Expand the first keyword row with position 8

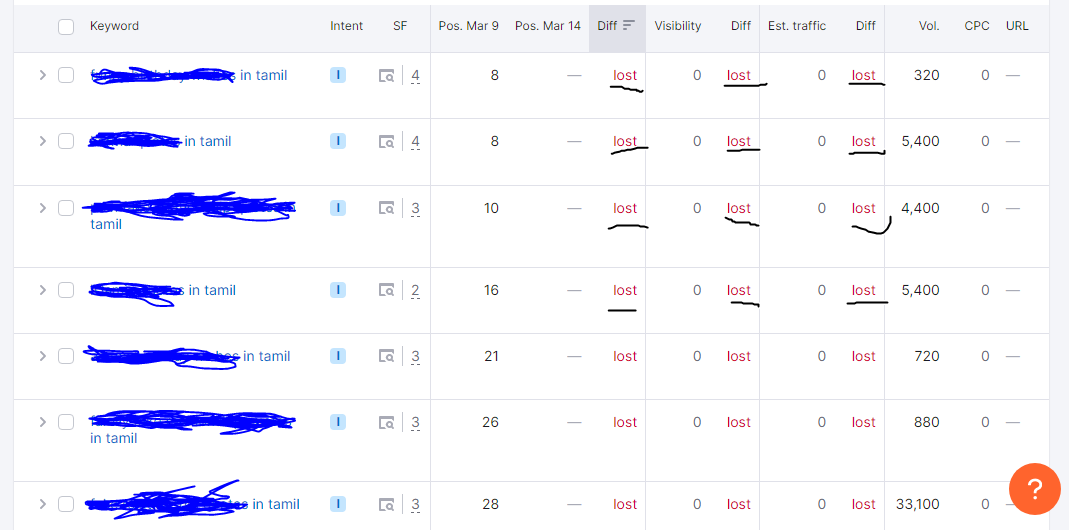(42, 75)
